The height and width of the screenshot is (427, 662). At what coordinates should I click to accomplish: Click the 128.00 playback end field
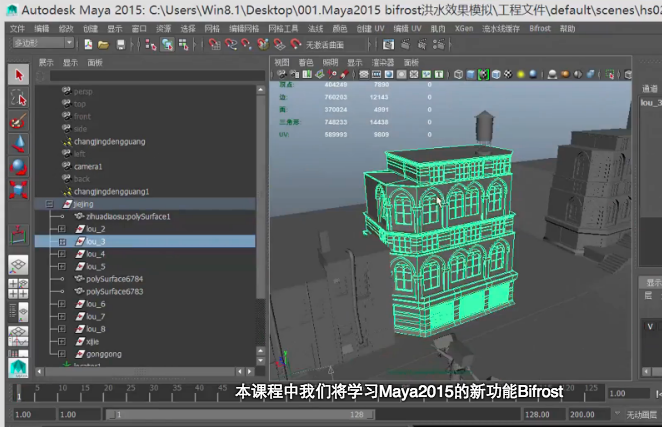543,414
